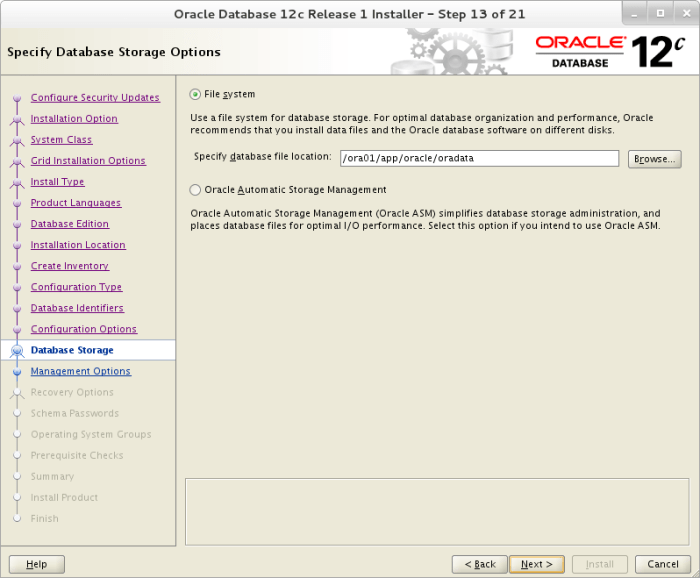The height and width of the screenshot is (578, 700).
Task: Click step marker beside Configuration Options
Action: click(x=17, y=329)
